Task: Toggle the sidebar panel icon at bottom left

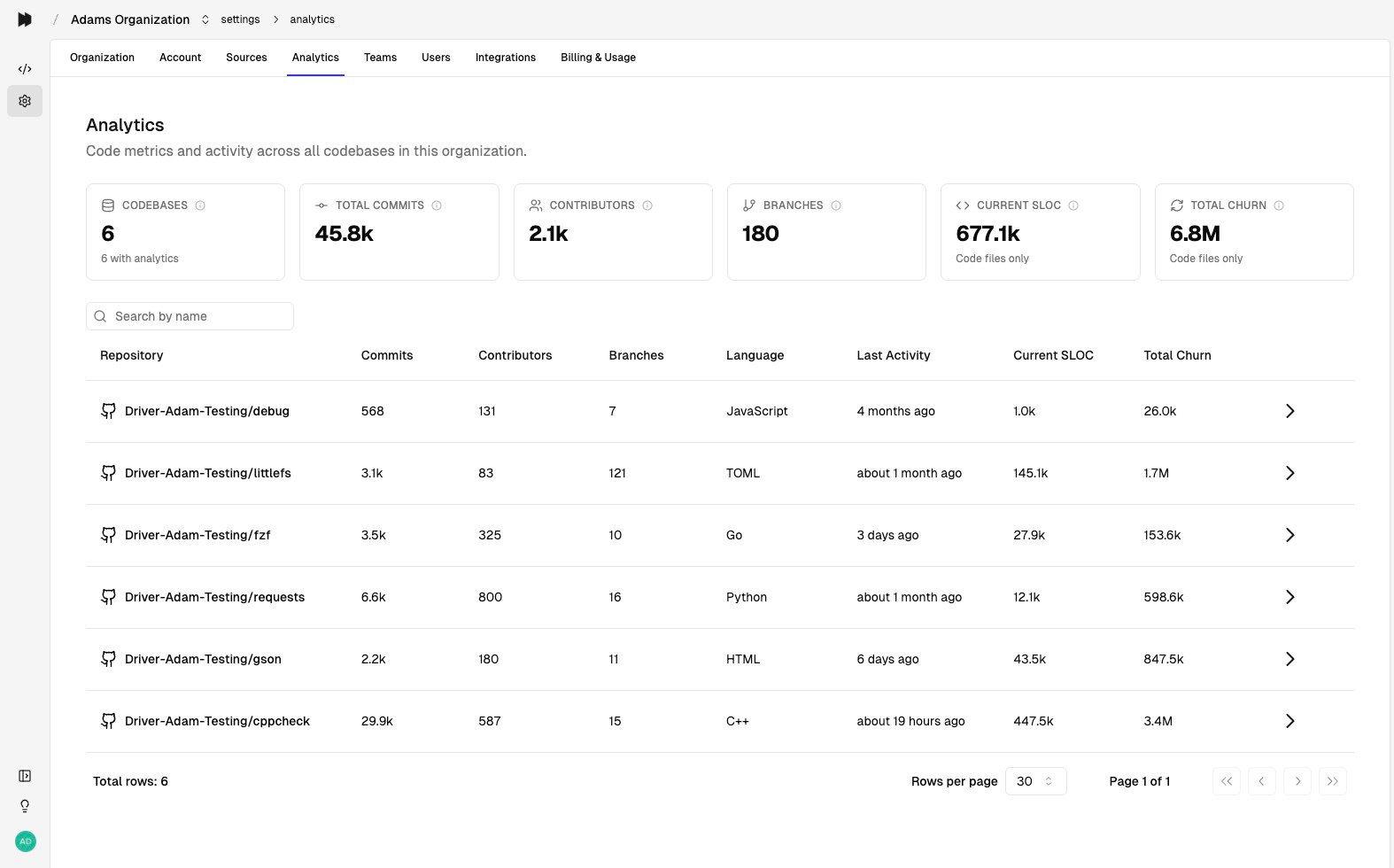Action: point(25,776)
